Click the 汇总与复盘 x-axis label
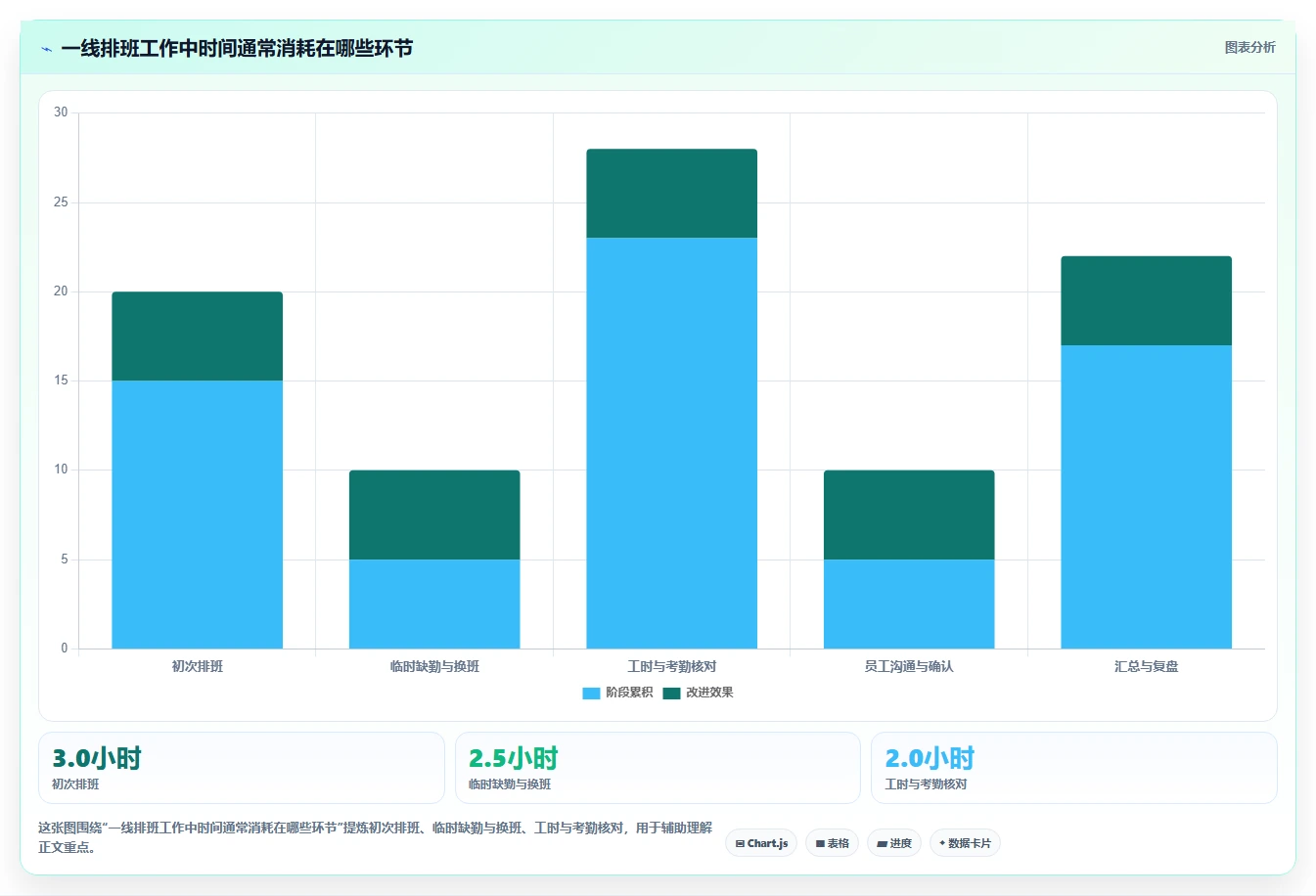The width and height of the screenshot is (1316, 896). coord(1147,666)
